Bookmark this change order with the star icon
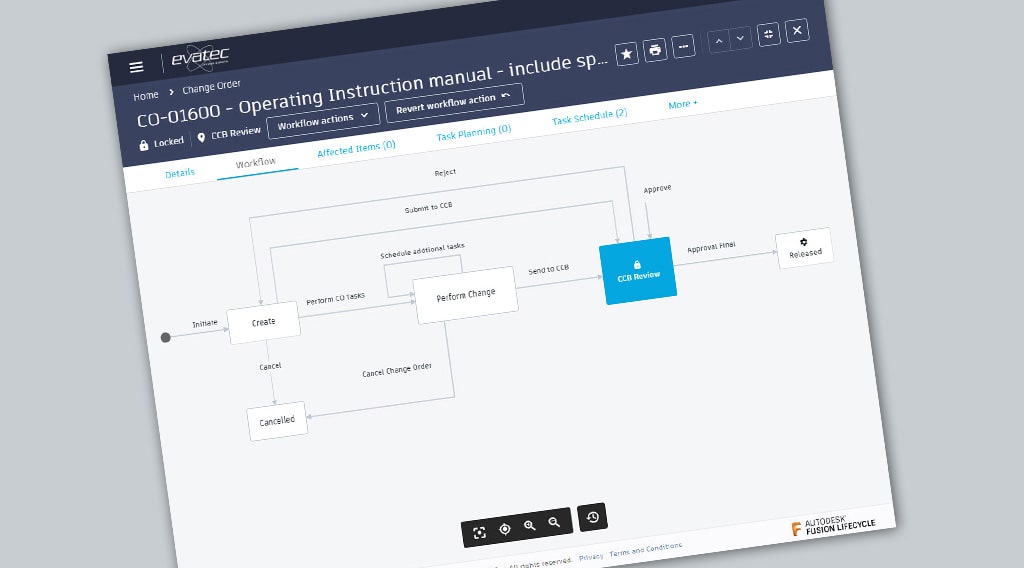This screenshot has width=1024, height=568. [626, 54]
